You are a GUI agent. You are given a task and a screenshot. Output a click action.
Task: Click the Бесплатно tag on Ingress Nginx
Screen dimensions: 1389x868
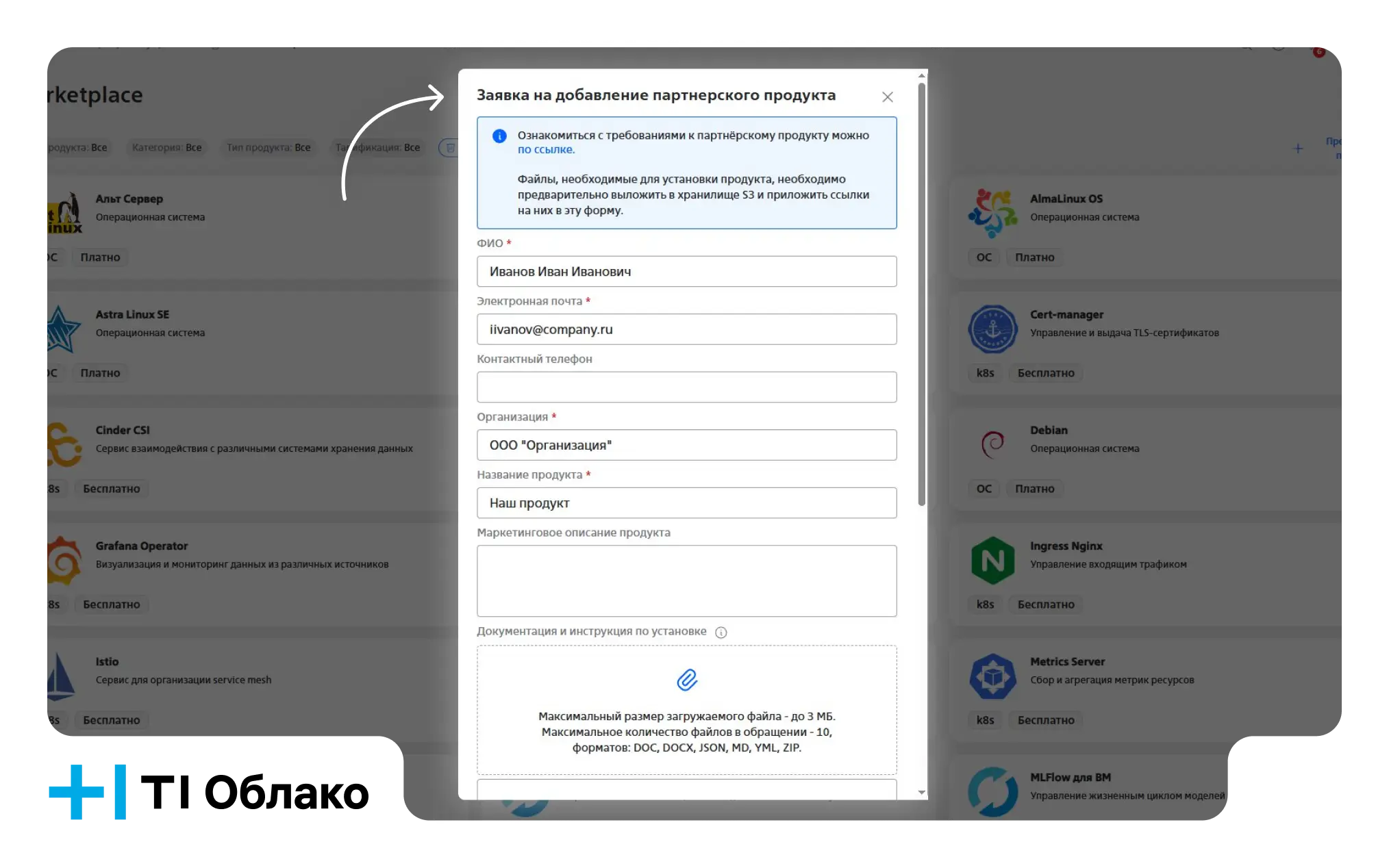[x=1046, y=604]
